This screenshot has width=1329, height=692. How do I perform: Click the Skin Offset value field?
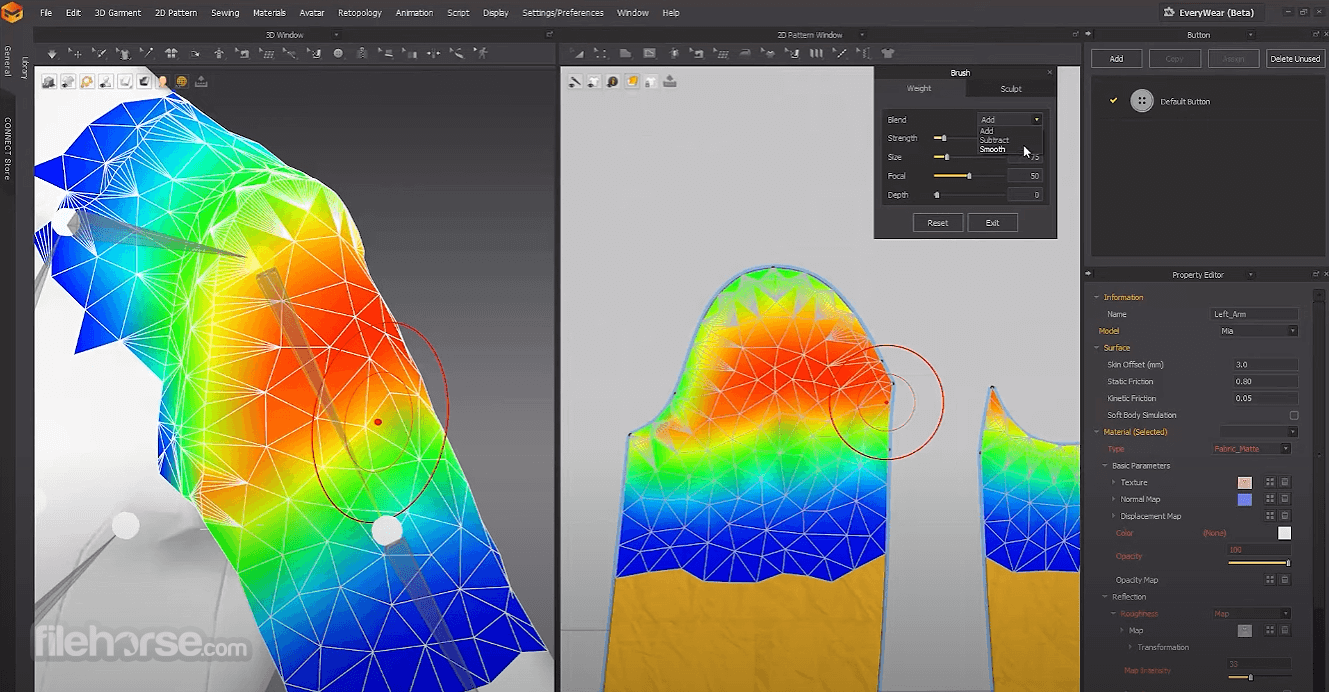1265,365
